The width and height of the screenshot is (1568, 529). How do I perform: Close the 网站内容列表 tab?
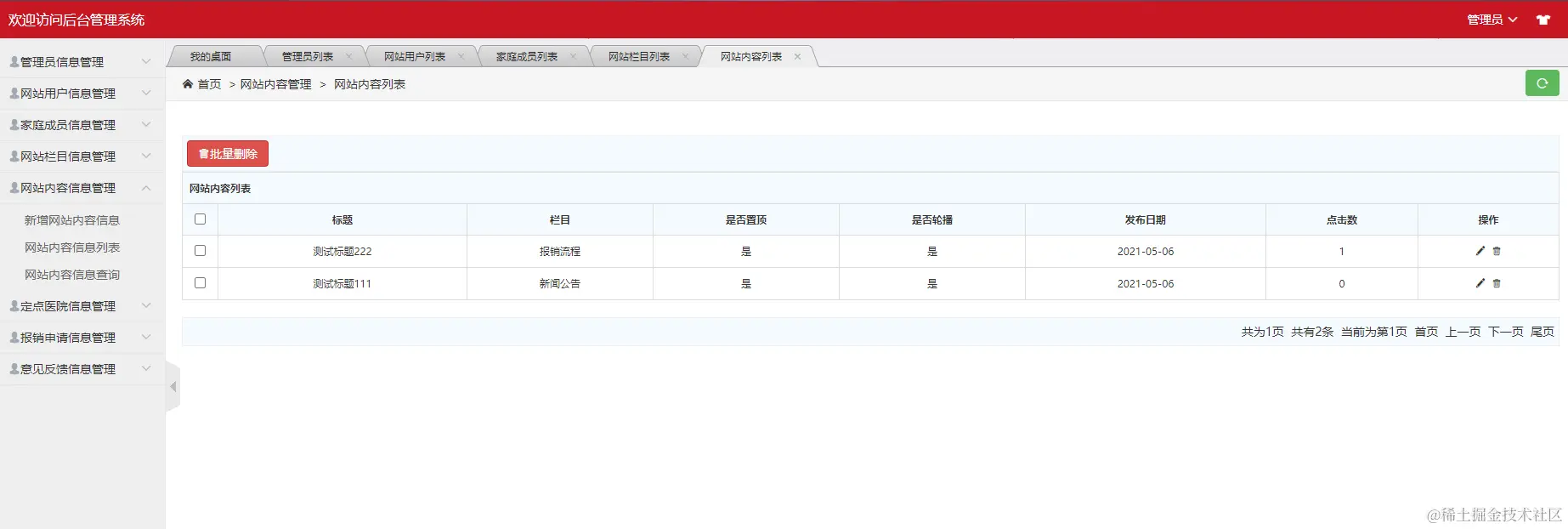(797, 57)
